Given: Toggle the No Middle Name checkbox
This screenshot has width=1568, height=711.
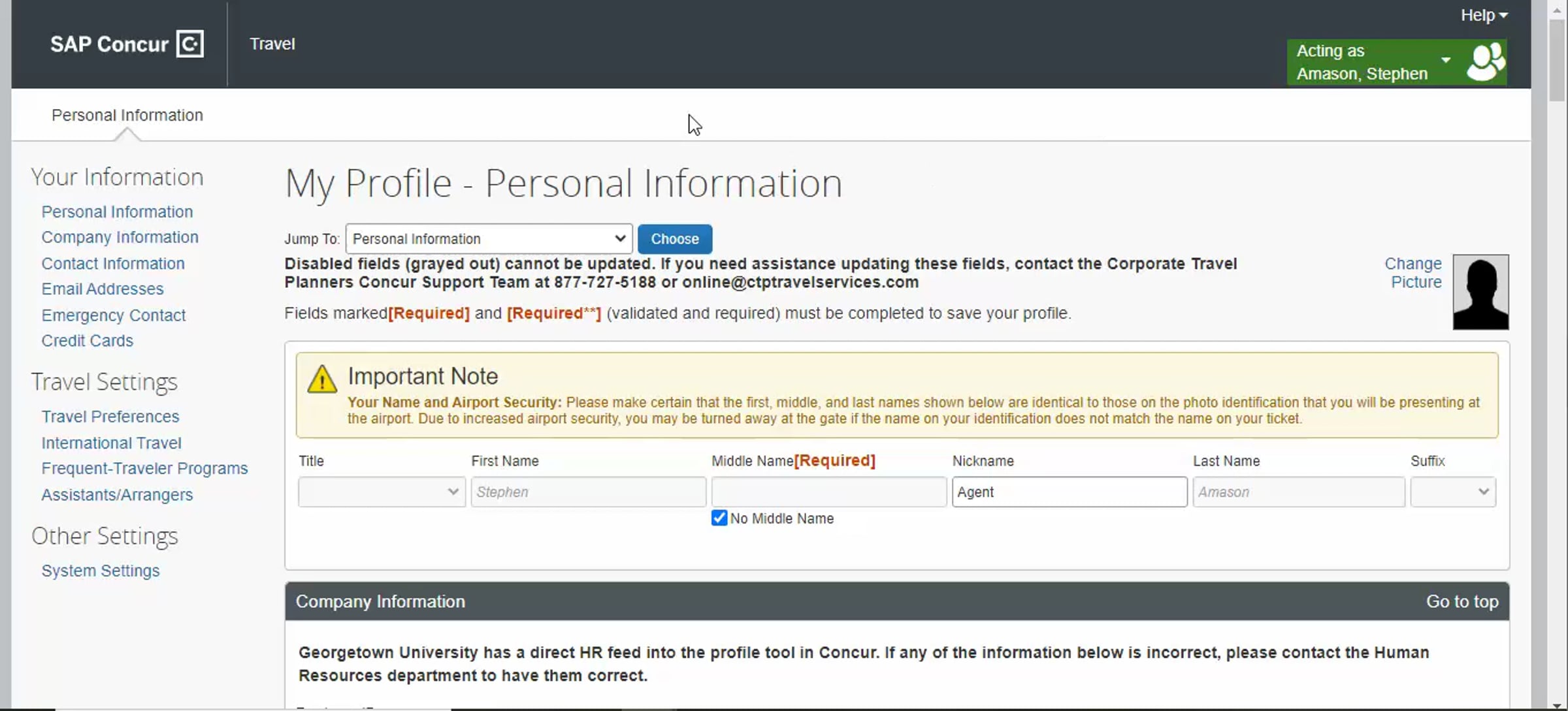Looking at the screenshot, I should pyautogui.click(x=719, y=518).
